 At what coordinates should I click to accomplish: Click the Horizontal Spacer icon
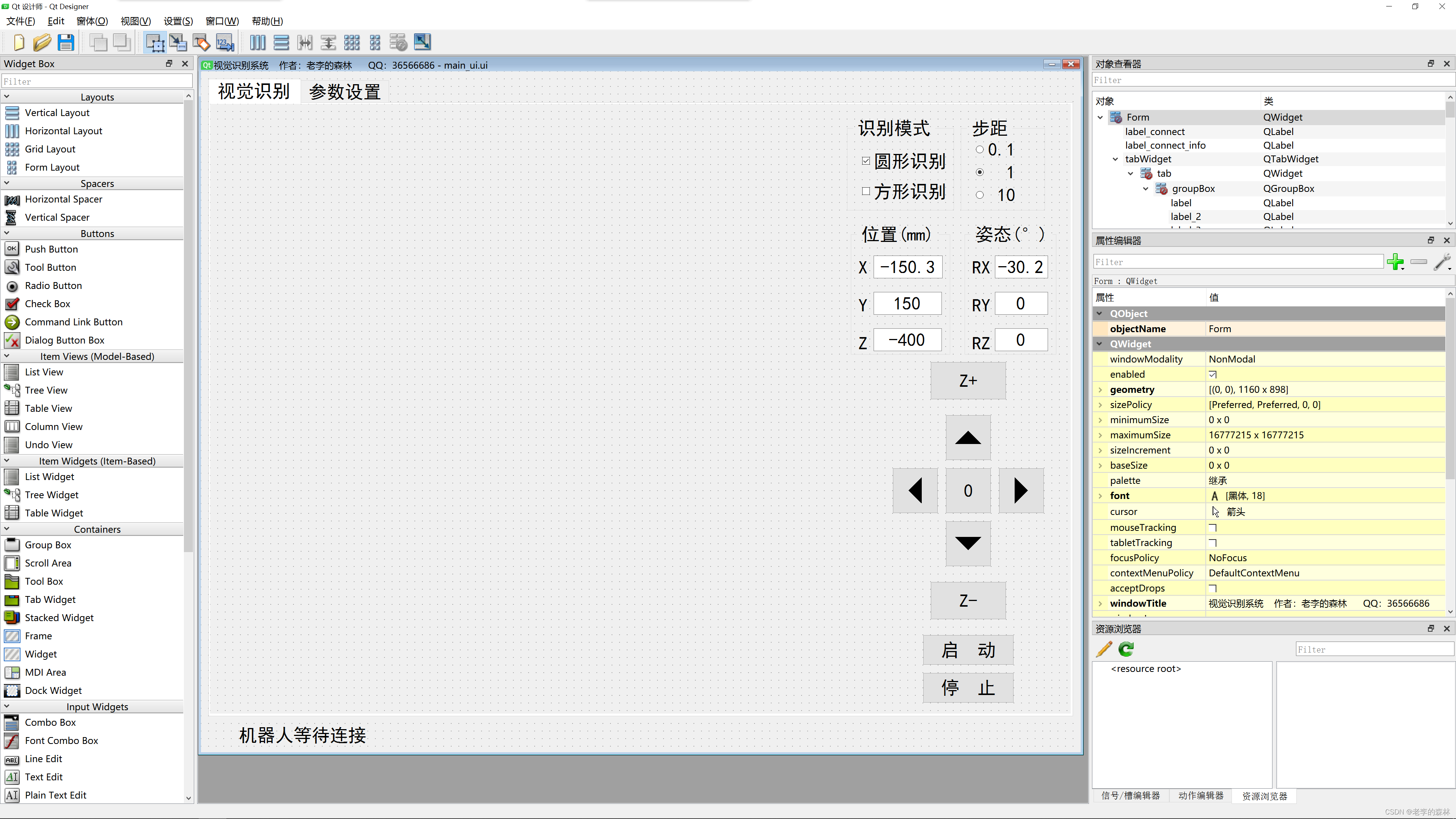tap(12, 199)
